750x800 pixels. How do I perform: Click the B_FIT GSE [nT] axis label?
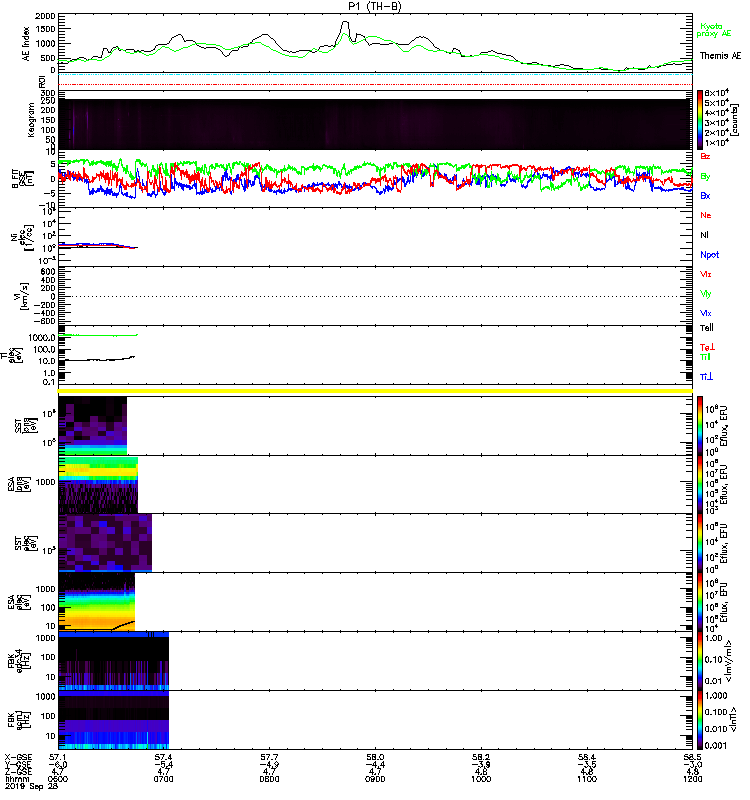[x=22, y=179]
